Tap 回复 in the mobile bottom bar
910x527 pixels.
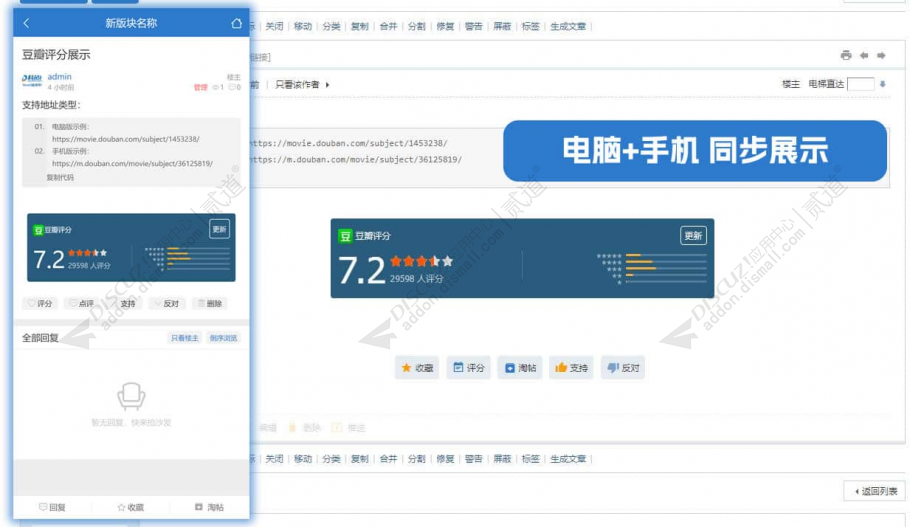click(52, 507)
